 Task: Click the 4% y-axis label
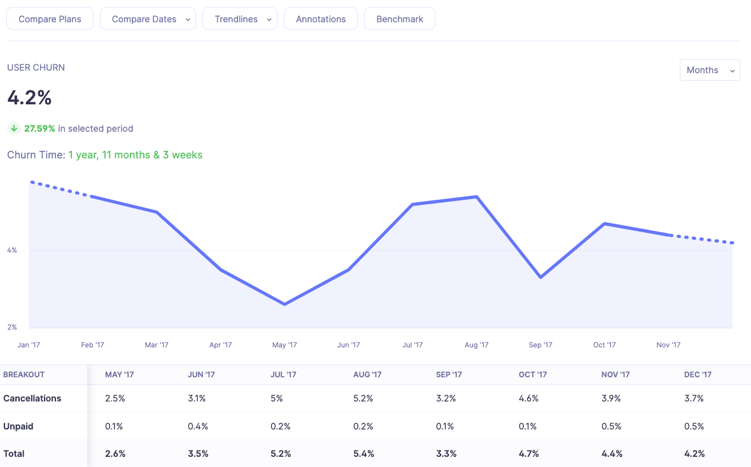[12, 250]
